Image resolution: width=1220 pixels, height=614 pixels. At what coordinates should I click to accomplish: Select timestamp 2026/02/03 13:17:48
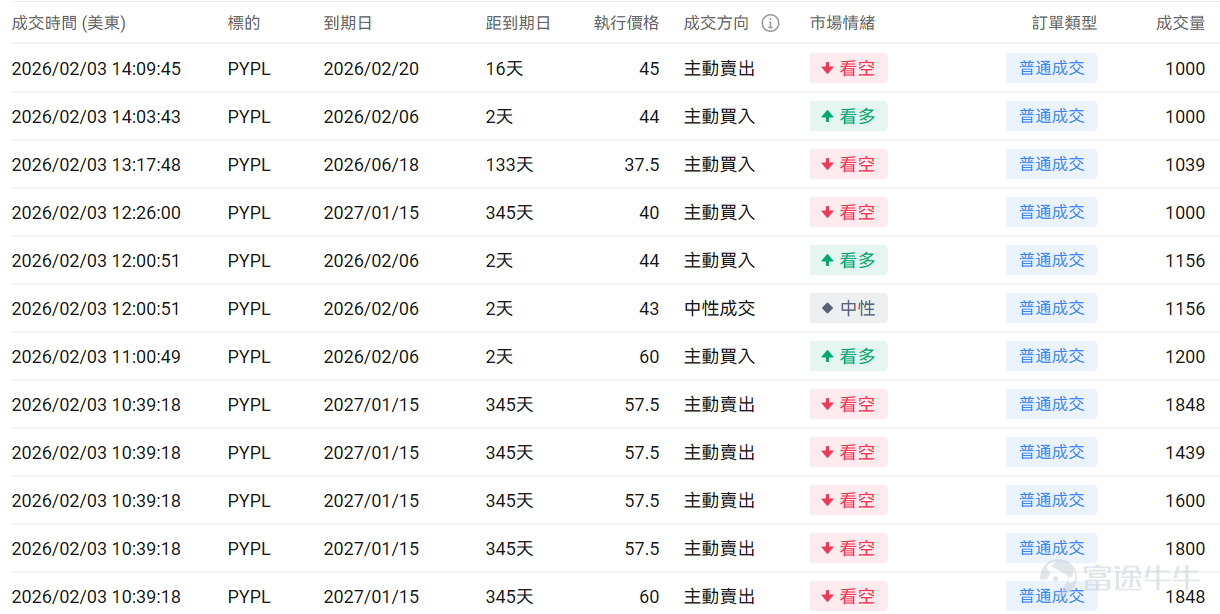point(96,165)
